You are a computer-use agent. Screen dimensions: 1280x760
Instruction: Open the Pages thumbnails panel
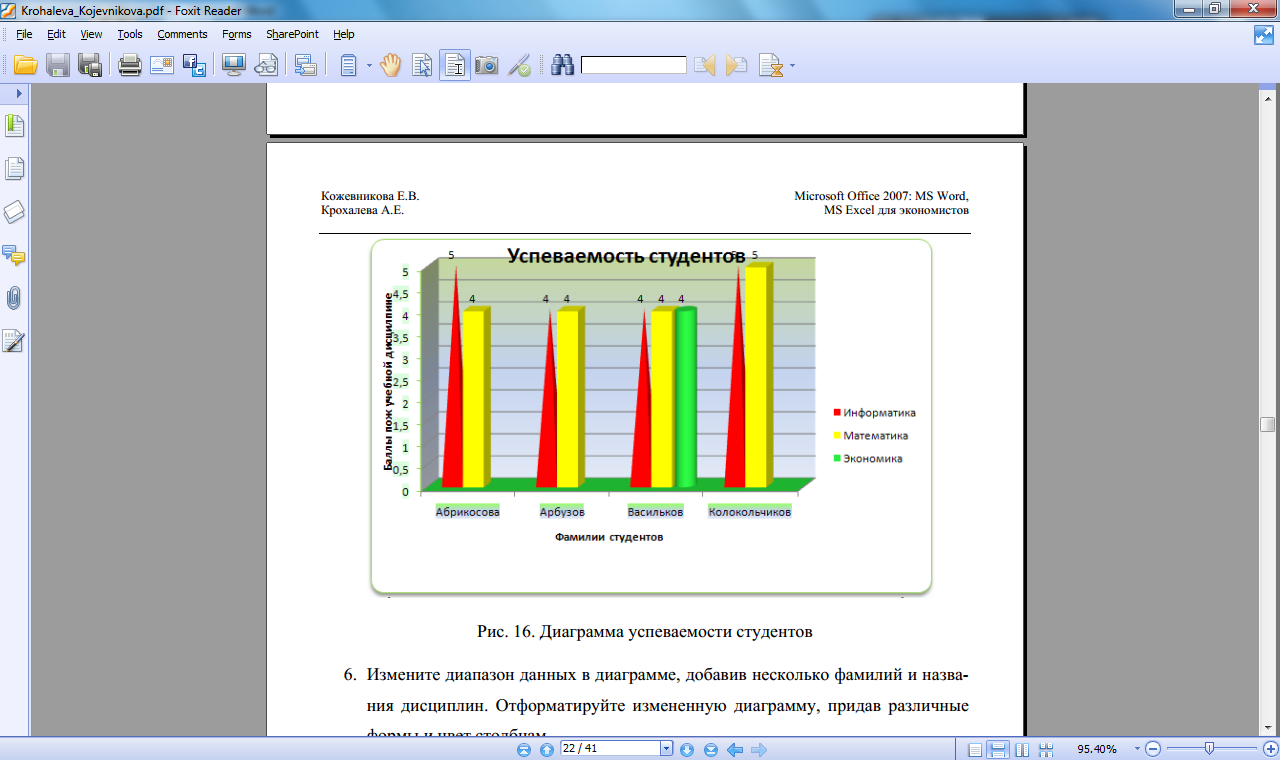(14, 169)
